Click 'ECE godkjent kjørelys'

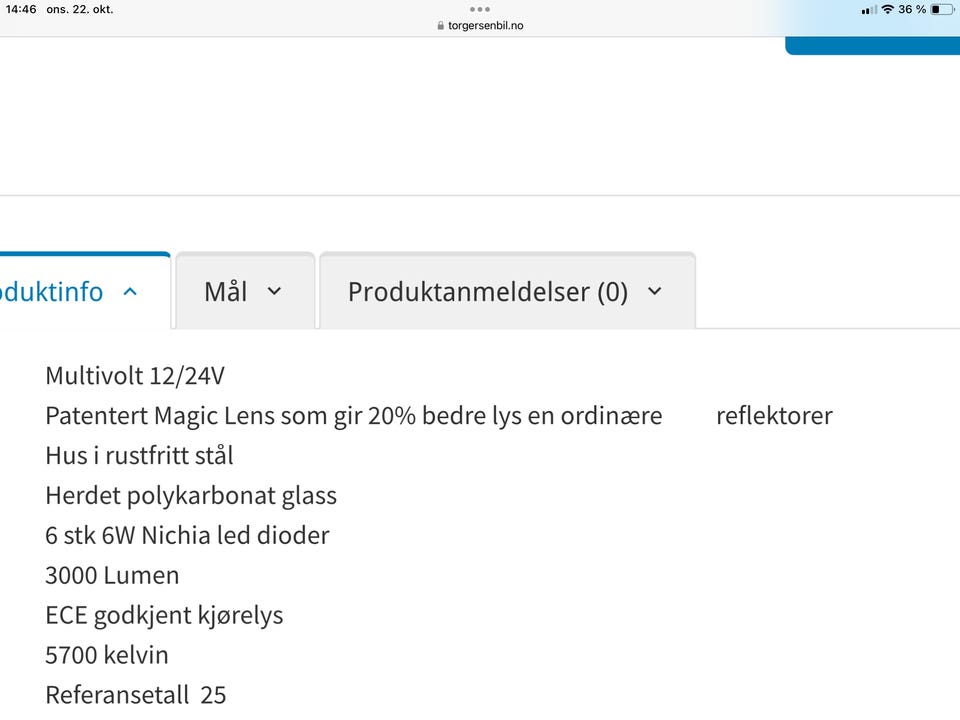tap(164, 616)
